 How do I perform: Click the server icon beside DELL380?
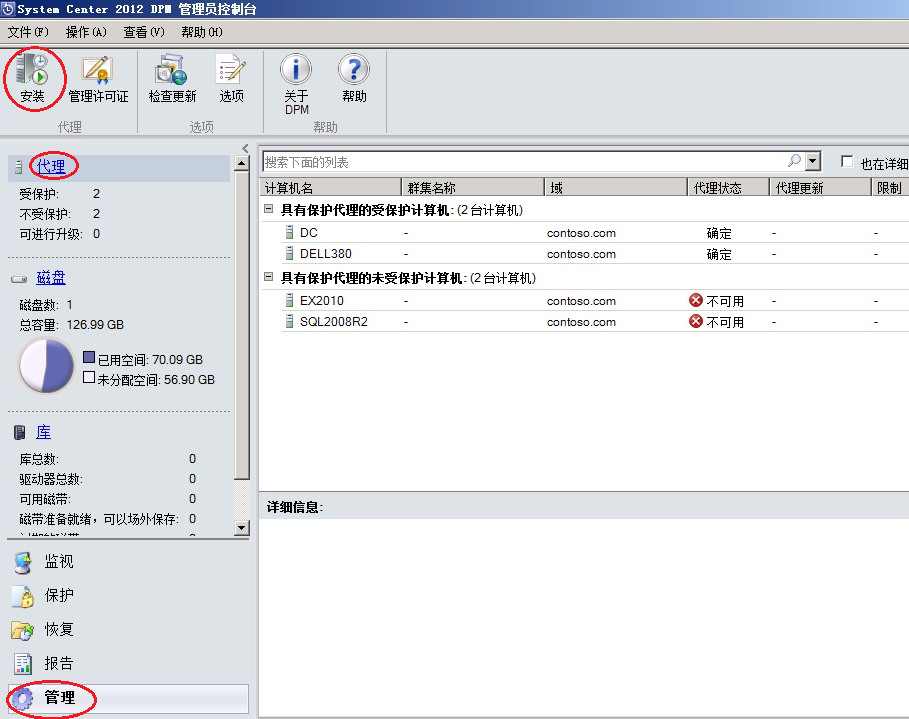289,253
